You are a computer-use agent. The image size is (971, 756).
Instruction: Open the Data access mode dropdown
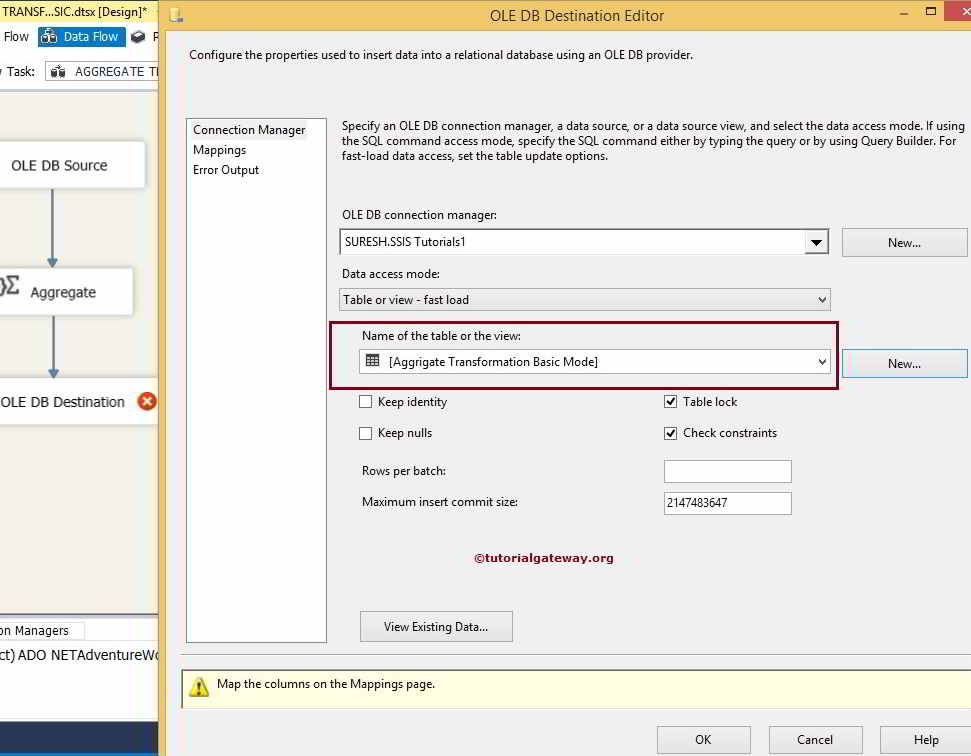(820, 299)
